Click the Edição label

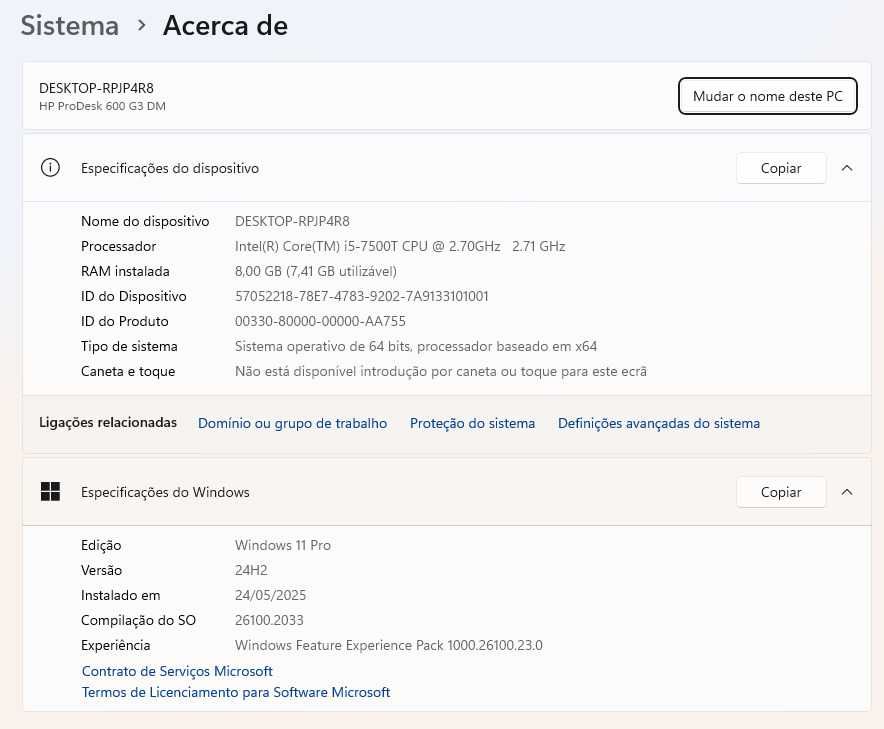(101, 545)
